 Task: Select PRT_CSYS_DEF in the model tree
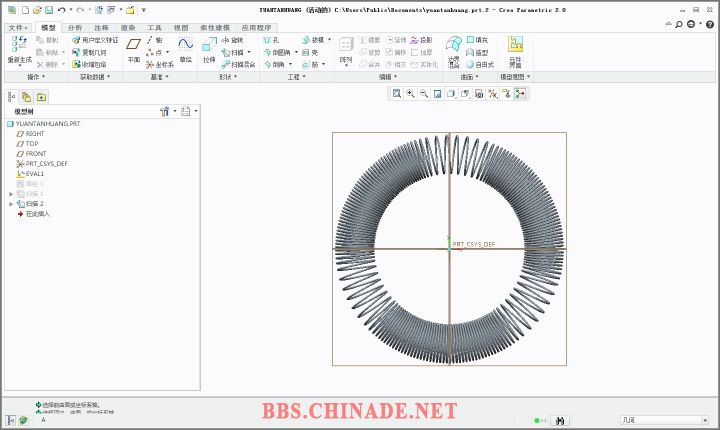coord(46,163)
